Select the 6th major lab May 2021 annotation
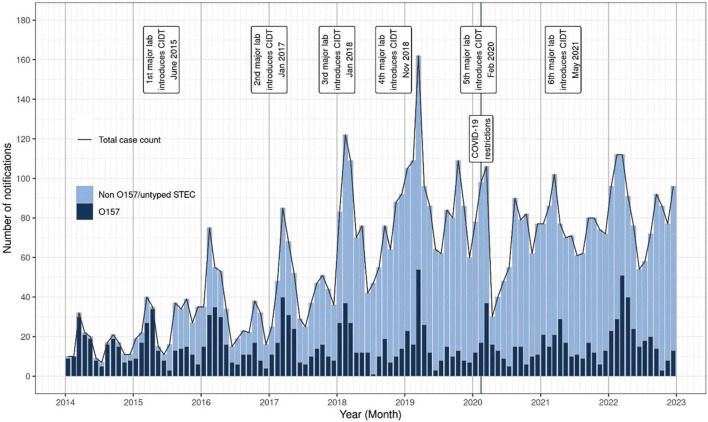 point(563,60)
